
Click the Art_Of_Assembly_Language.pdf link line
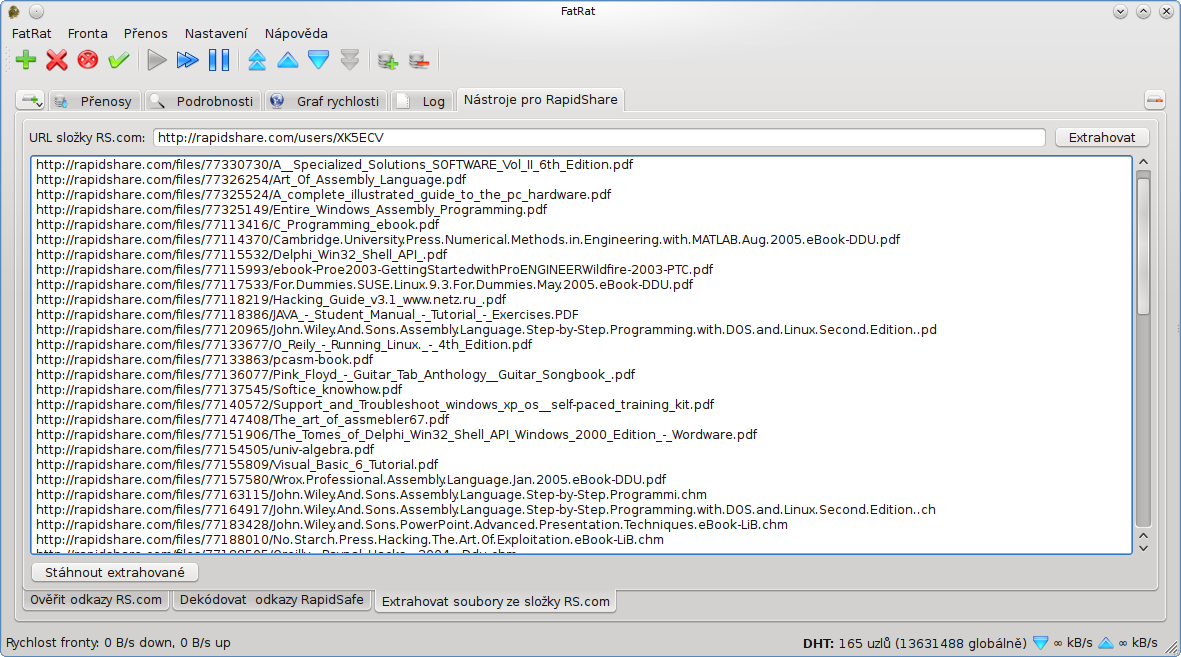(251, 179)
